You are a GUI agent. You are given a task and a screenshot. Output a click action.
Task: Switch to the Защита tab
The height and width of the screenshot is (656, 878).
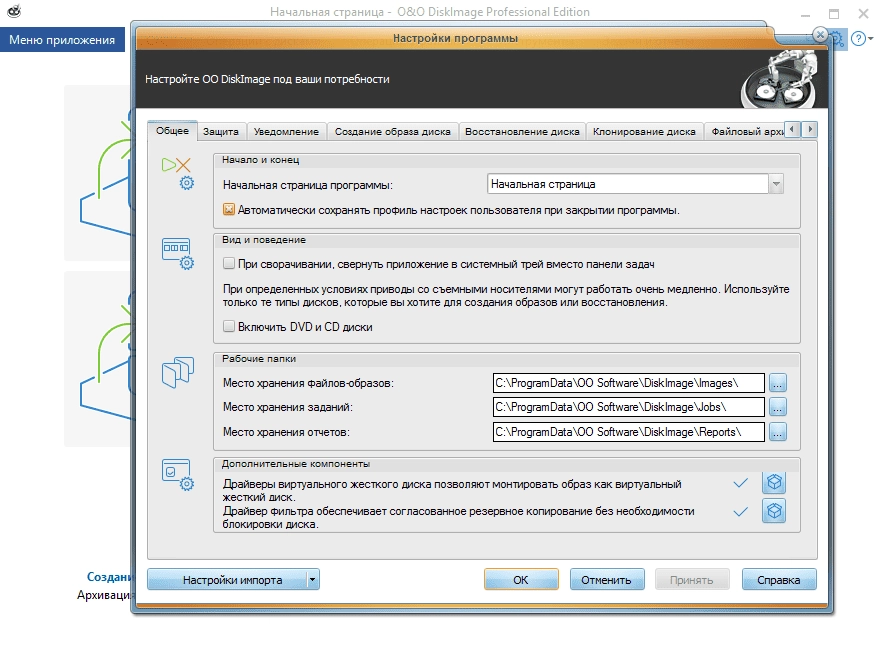click(221, 132)
